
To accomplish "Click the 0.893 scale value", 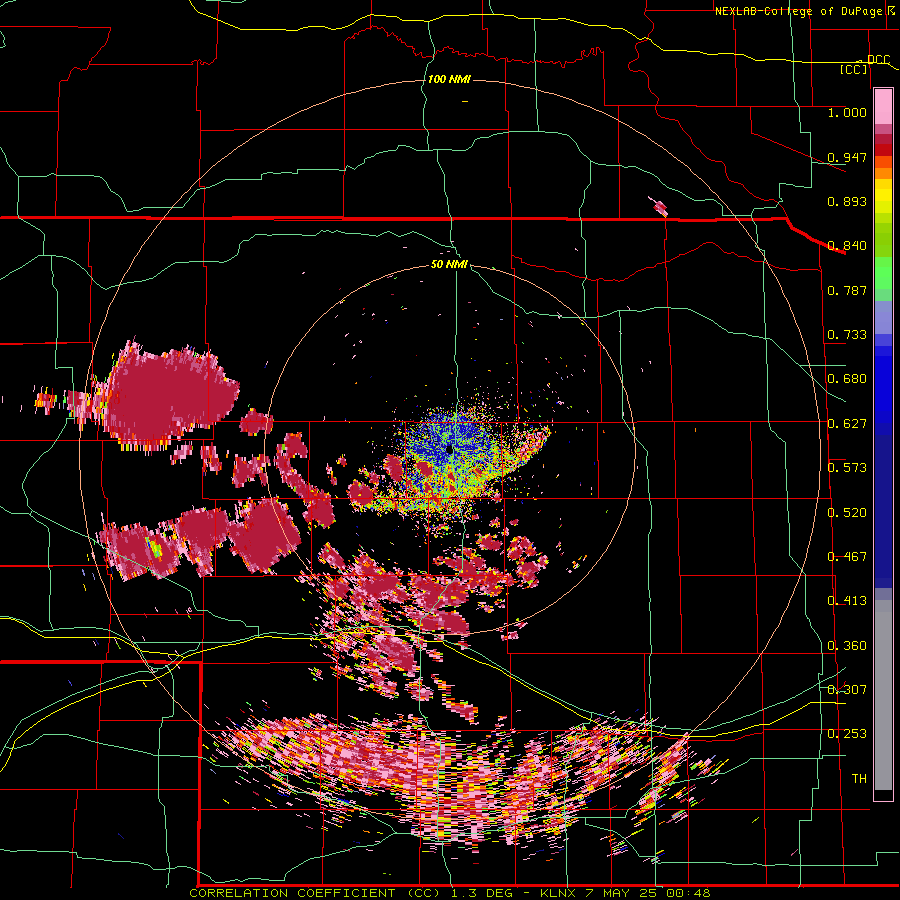I will click(847, 201).
